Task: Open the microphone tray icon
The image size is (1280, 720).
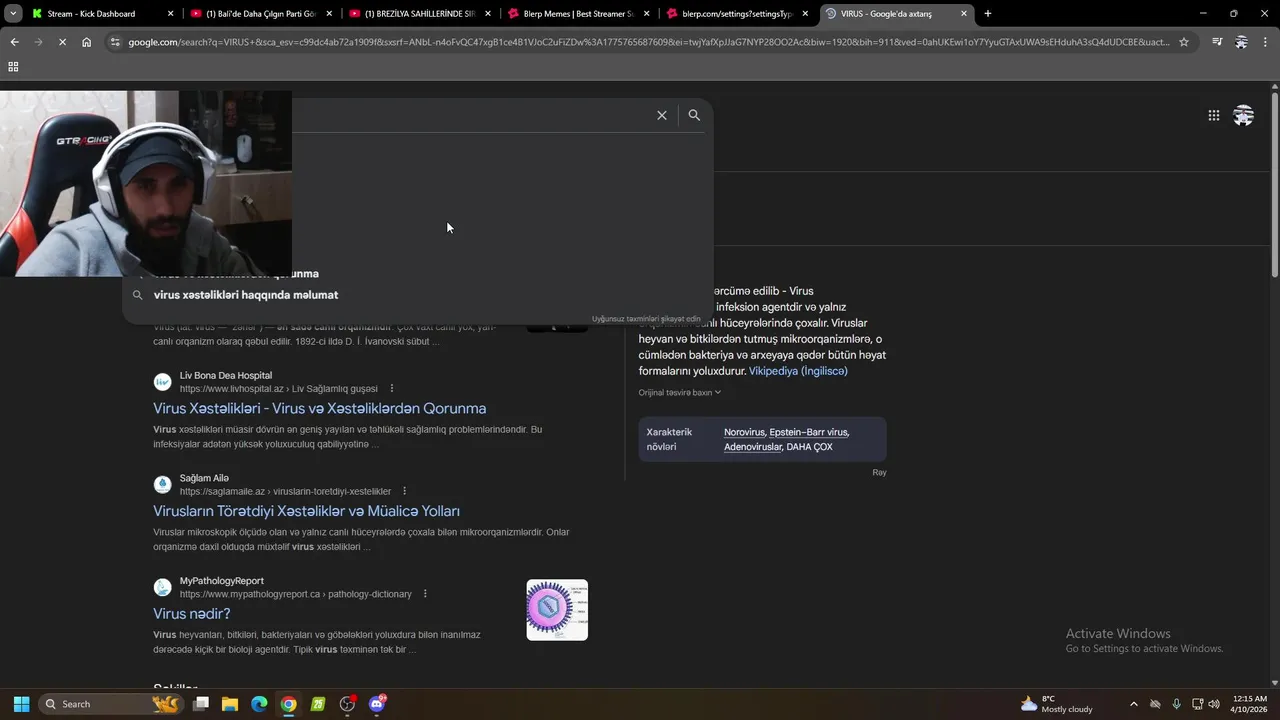Action: tap(1176, 704)
